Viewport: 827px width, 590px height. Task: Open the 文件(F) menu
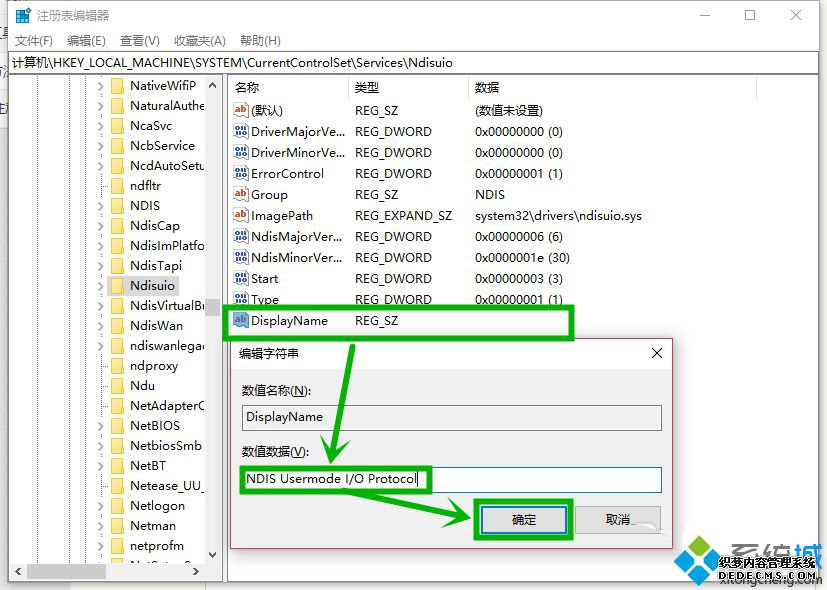click(x=34, y=41)
